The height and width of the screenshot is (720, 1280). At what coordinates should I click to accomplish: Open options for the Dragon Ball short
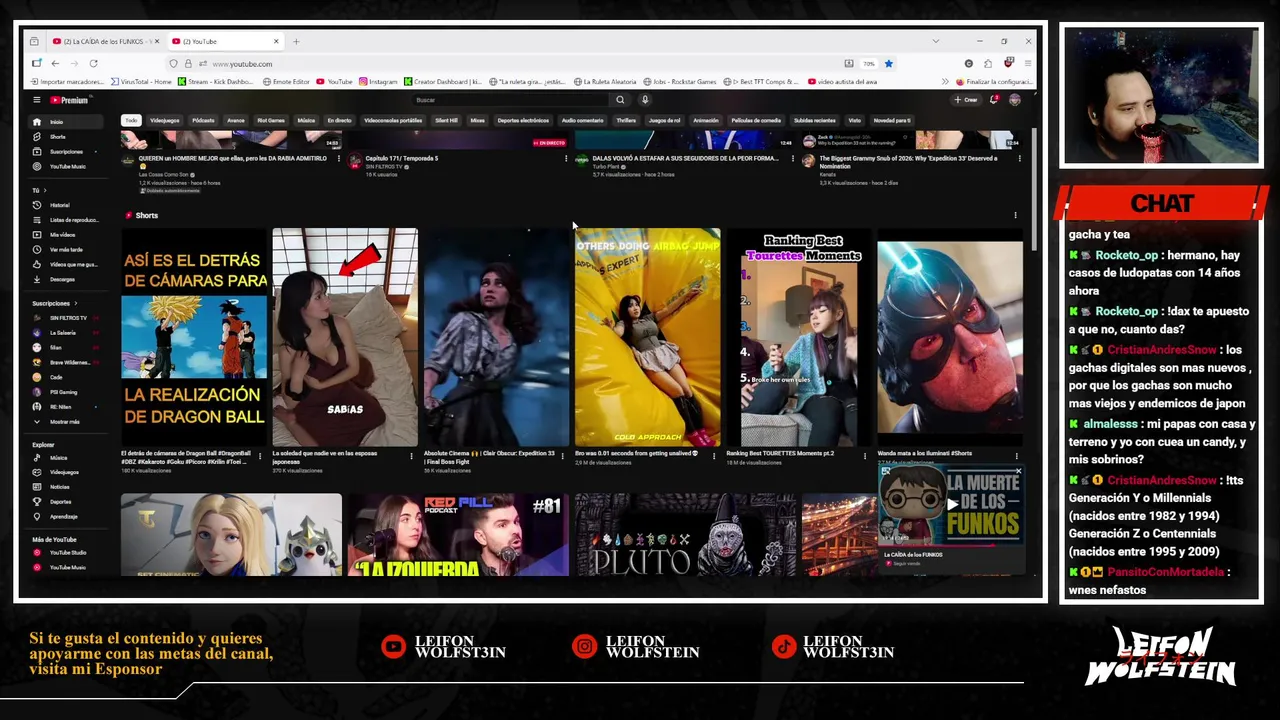click(x=260, y=456)
